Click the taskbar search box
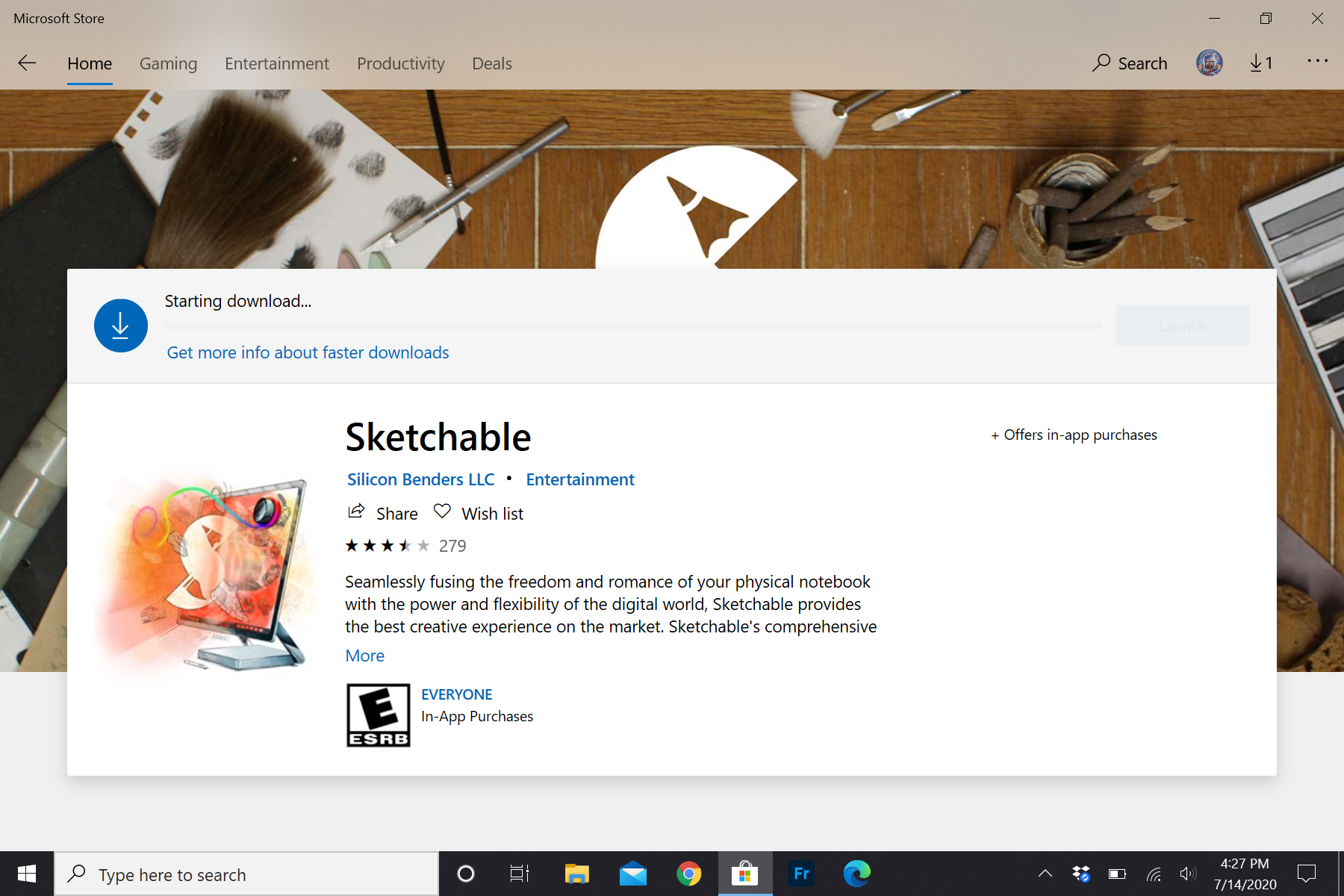This screenshot has height=896, width=1344. click(246, 874)
